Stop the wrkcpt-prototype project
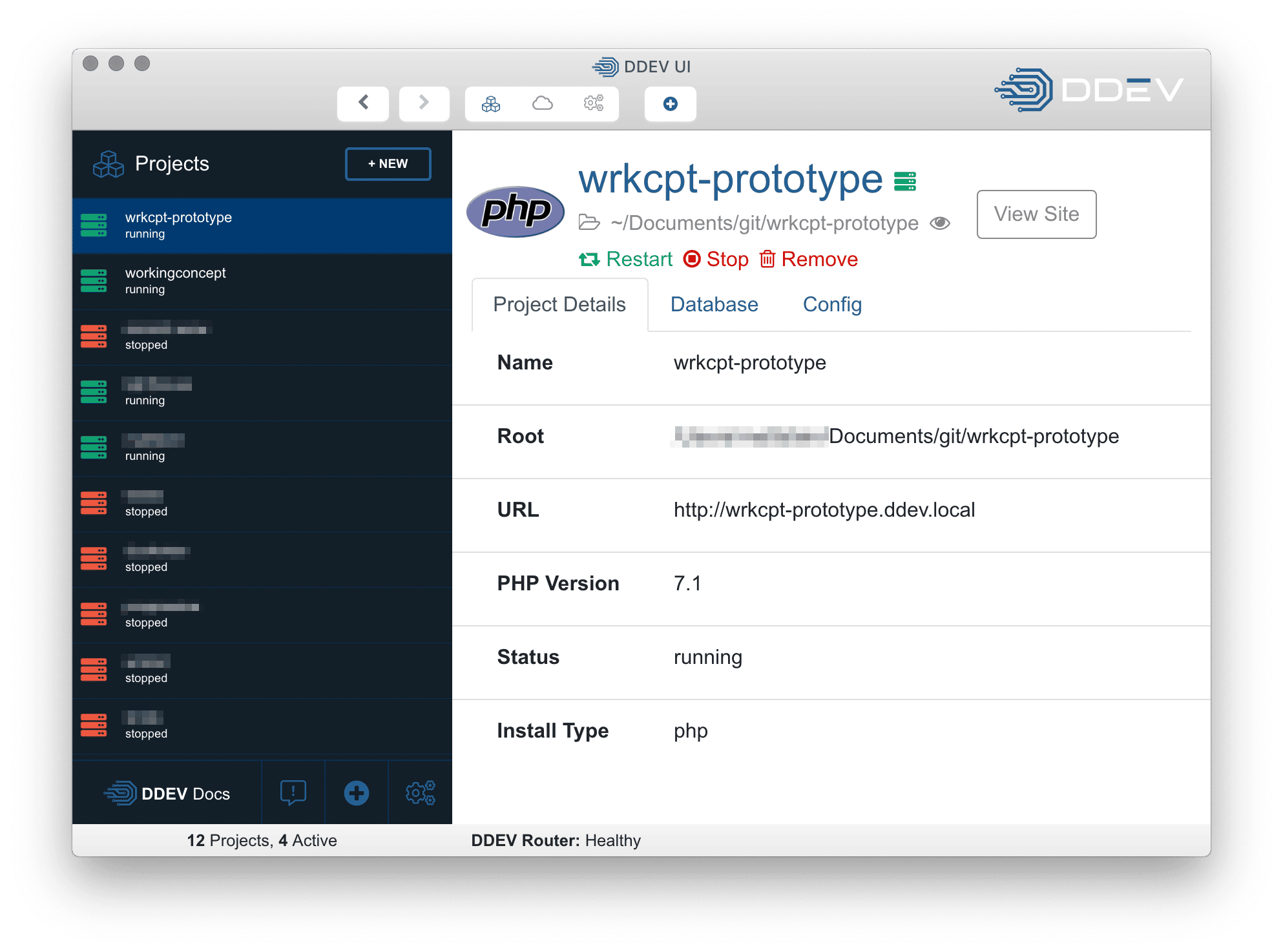The width and height of the screenshot is (1283, 952). [x=716, y=259]
